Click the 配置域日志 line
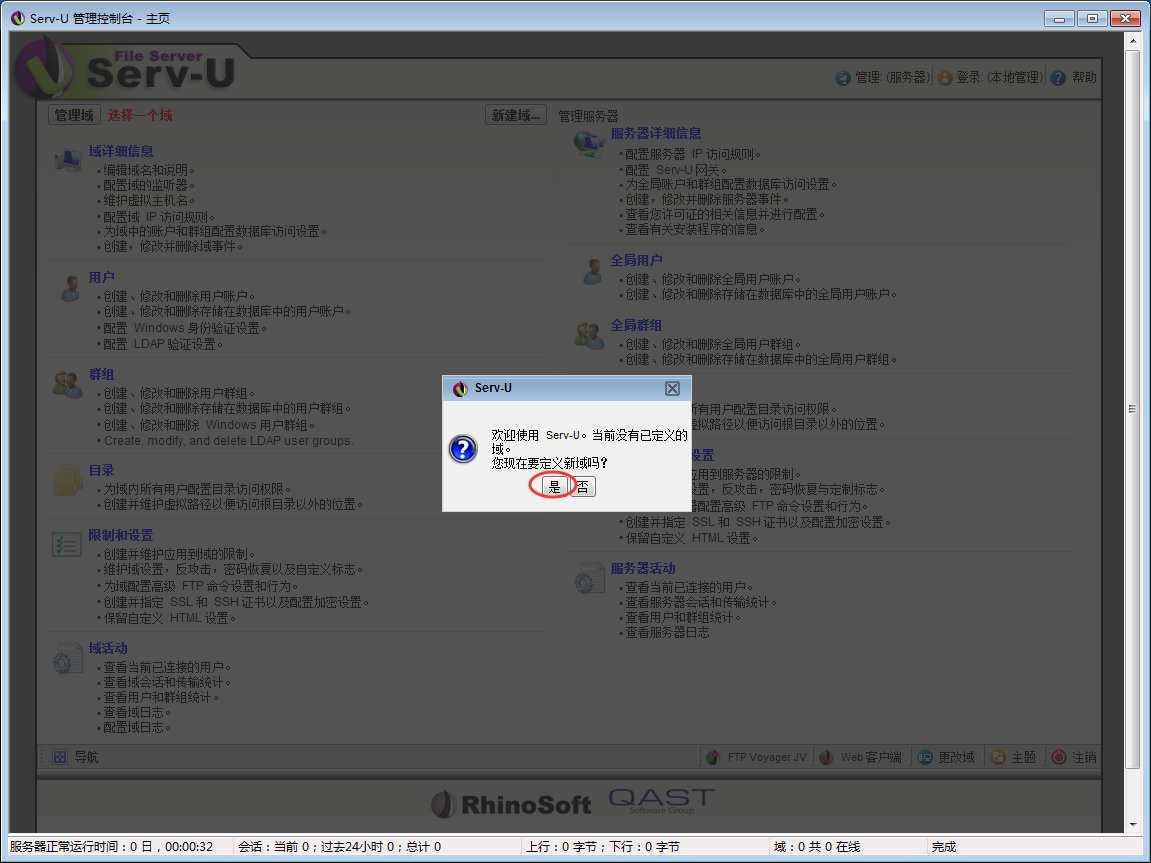Screen dimensions: 1151x863 point(137,727)
